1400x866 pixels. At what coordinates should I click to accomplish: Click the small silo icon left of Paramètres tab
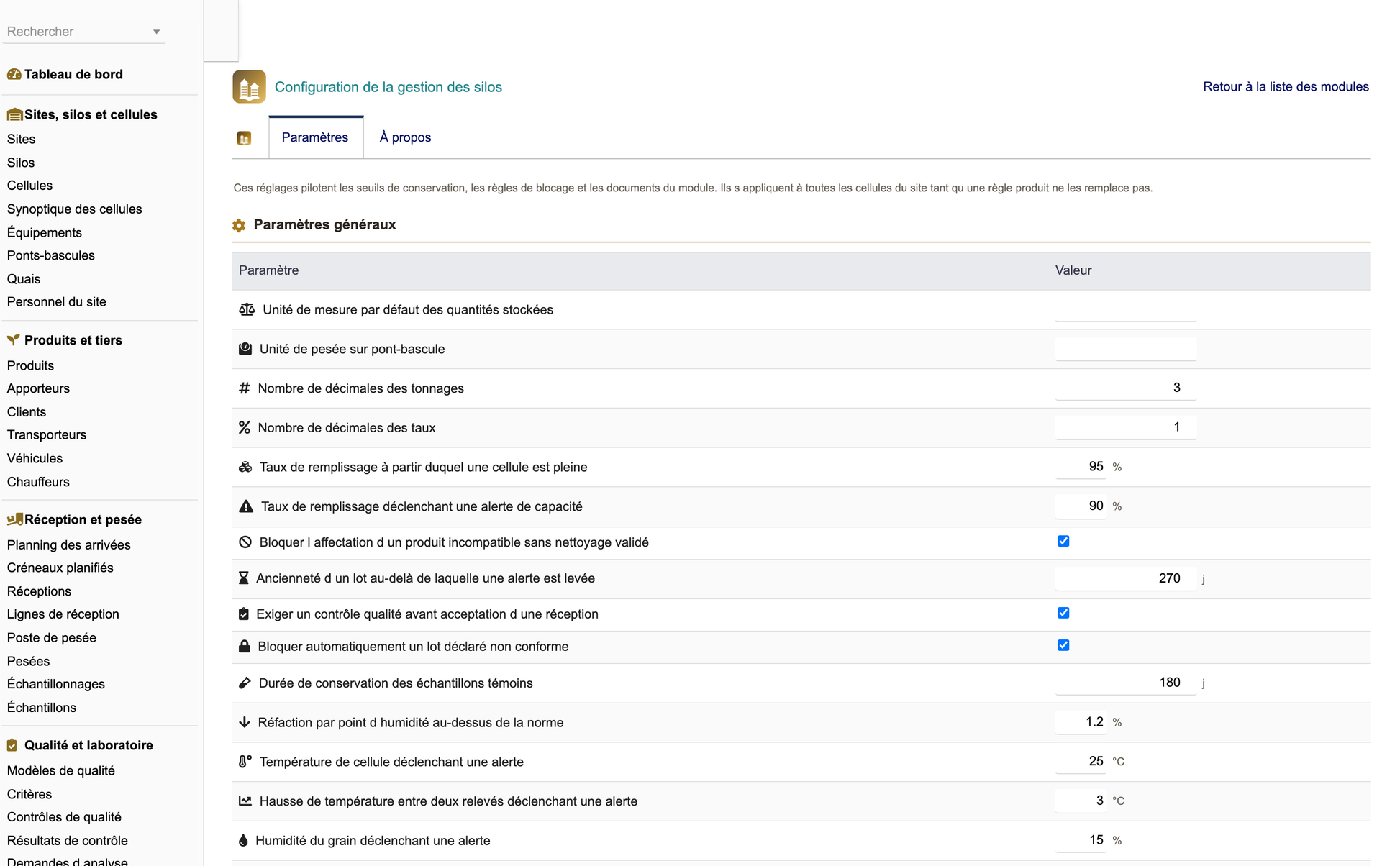(244, 138)
